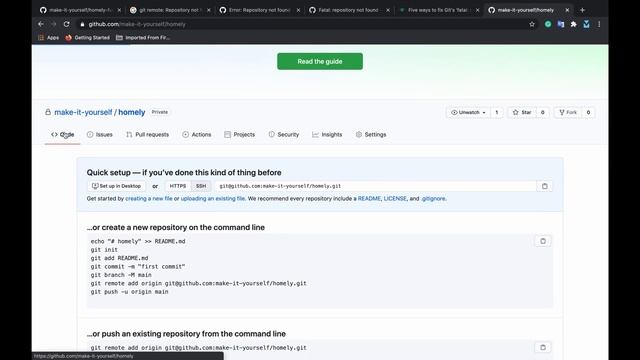Image resolution: width=640 pixels, height=360 pixels.
Task: Click the fork count next to Fork
Action: (x=588, y=112)
